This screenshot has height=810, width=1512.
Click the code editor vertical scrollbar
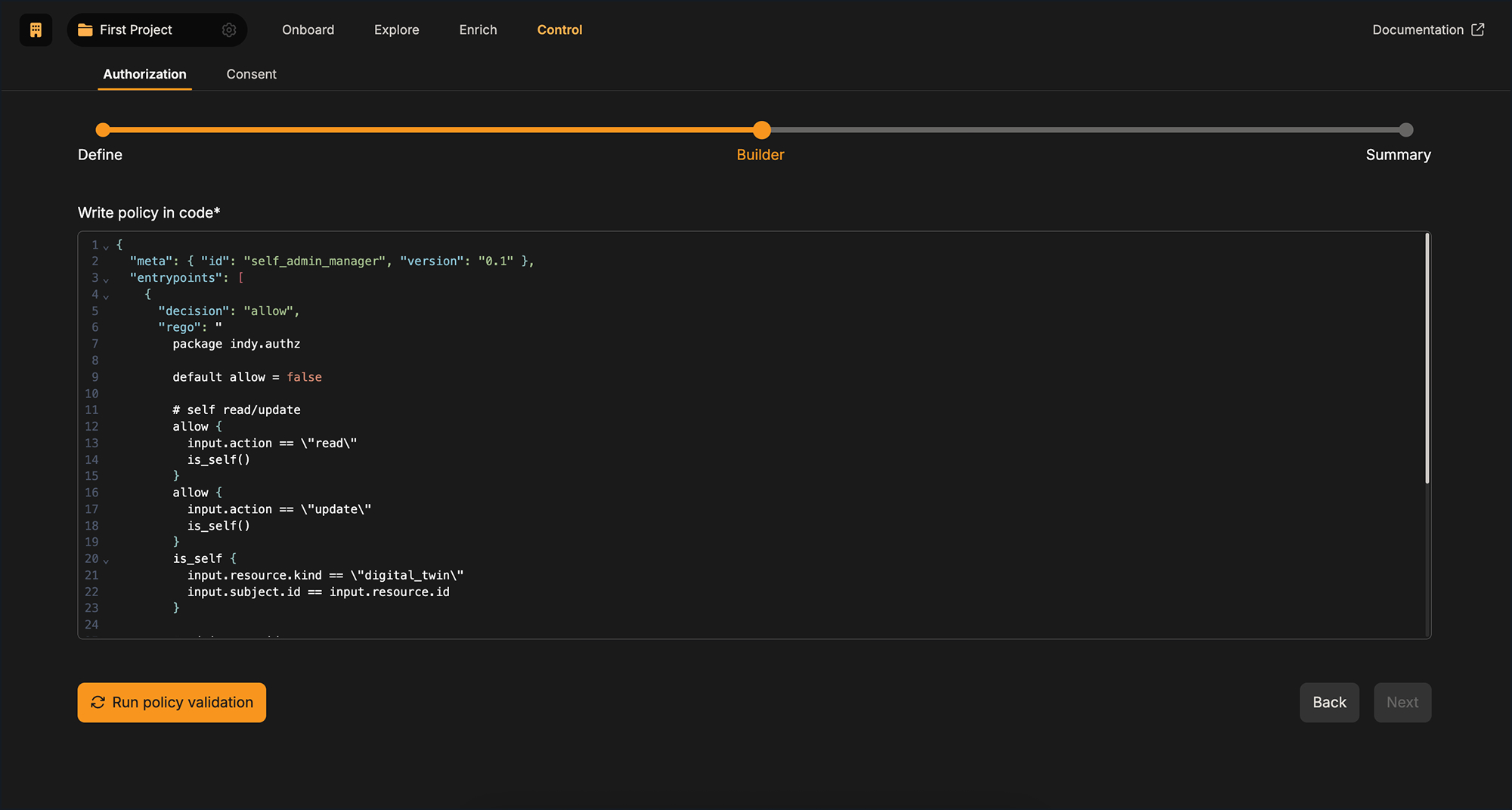1427,359
